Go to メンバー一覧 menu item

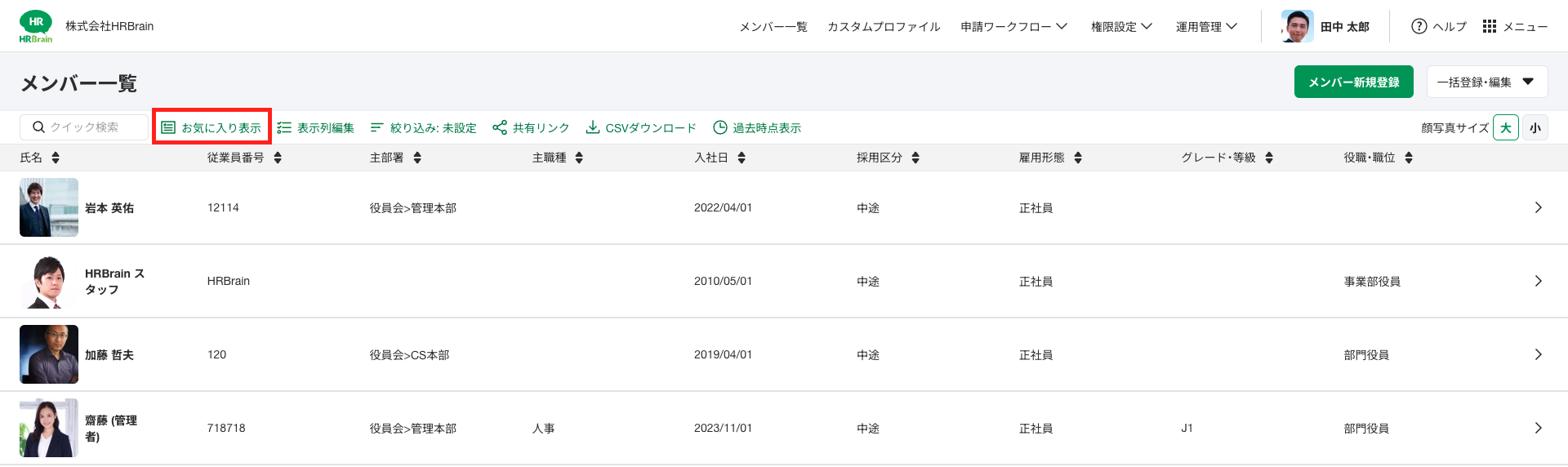point(773,26)
